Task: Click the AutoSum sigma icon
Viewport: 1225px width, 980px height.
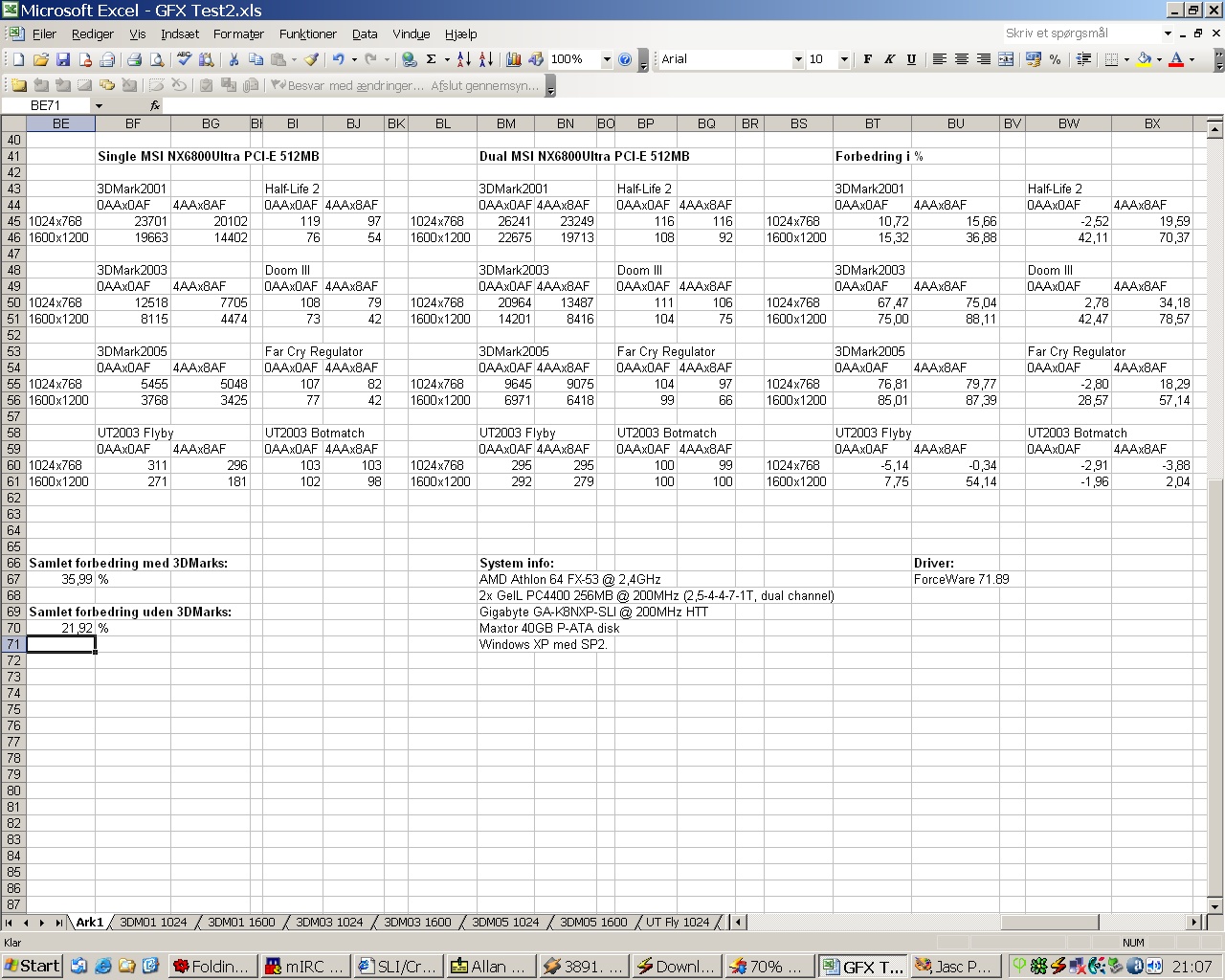Action: (432, 59)
